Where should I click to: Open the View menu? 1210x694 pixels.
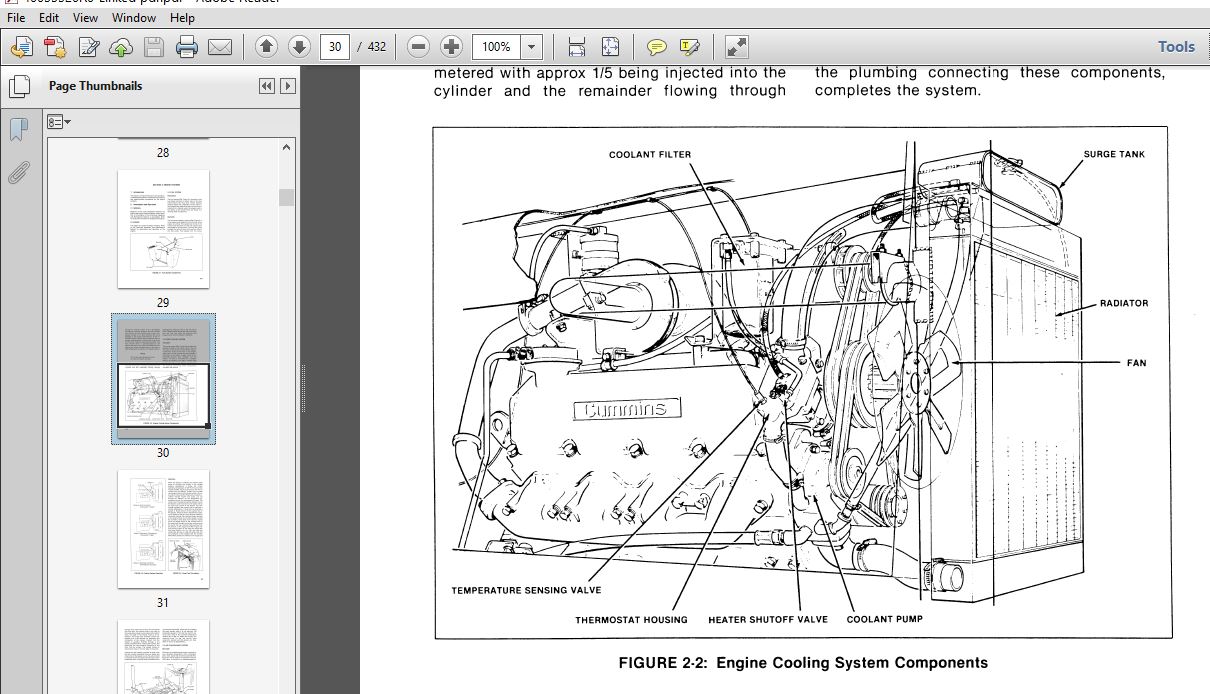[x=85, y=18]
